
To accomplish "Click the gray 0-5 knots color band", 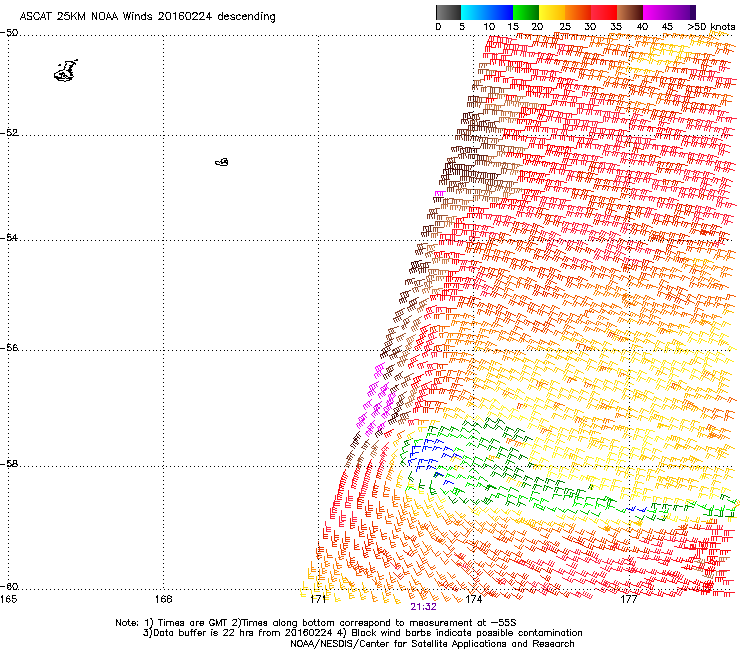I will (x=449, y=12).
